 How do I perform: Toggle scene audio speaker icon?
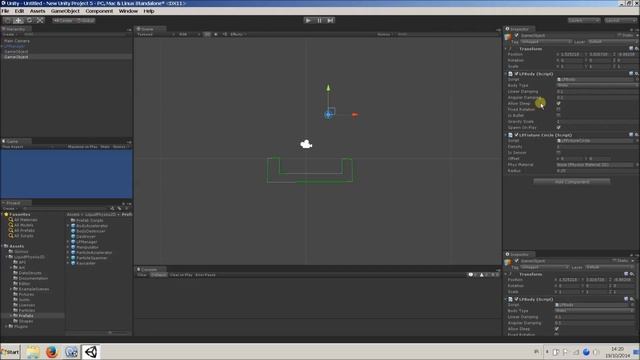tap(224, 34)
